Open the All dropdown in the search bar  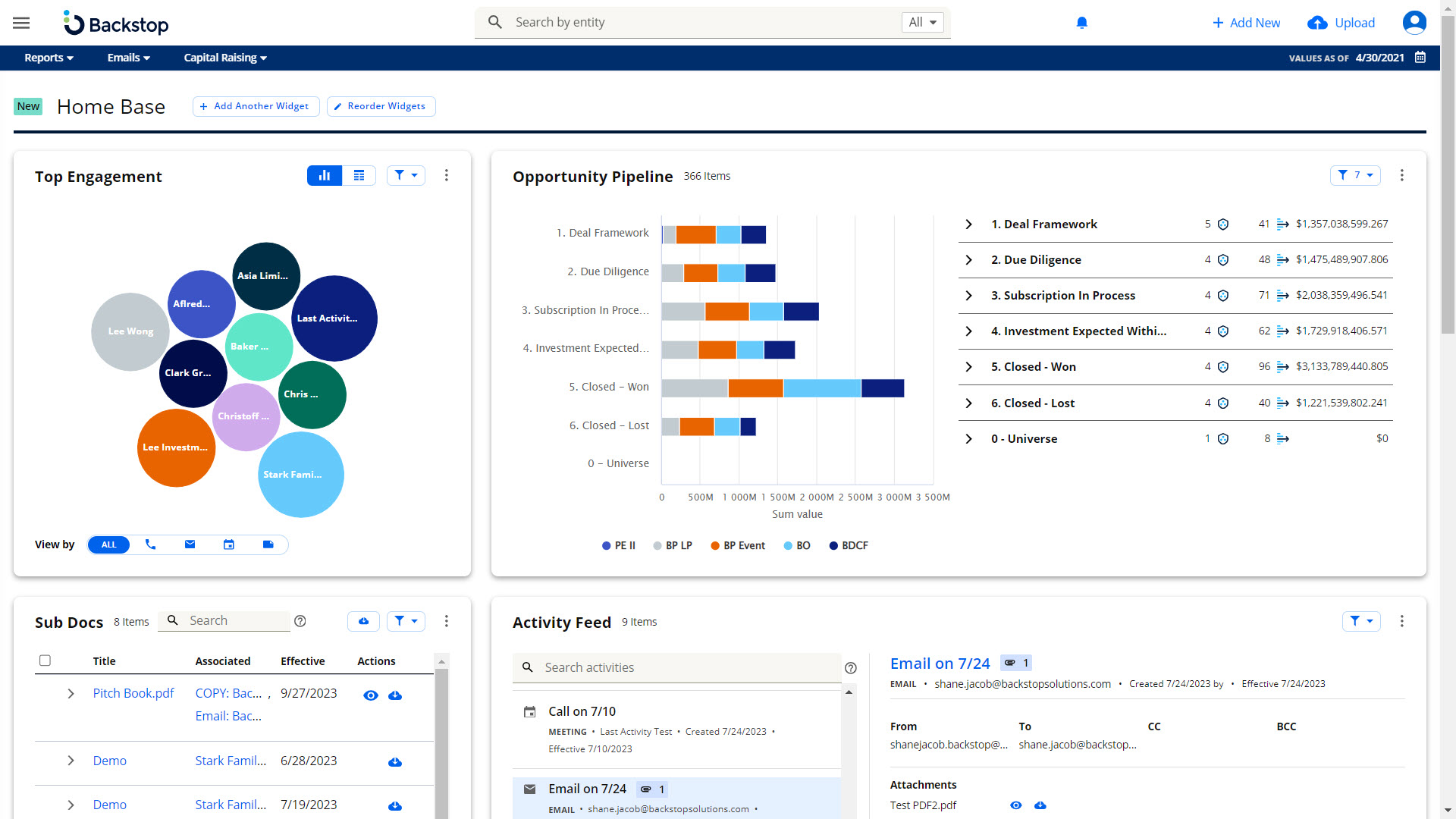tap(921, 22)
